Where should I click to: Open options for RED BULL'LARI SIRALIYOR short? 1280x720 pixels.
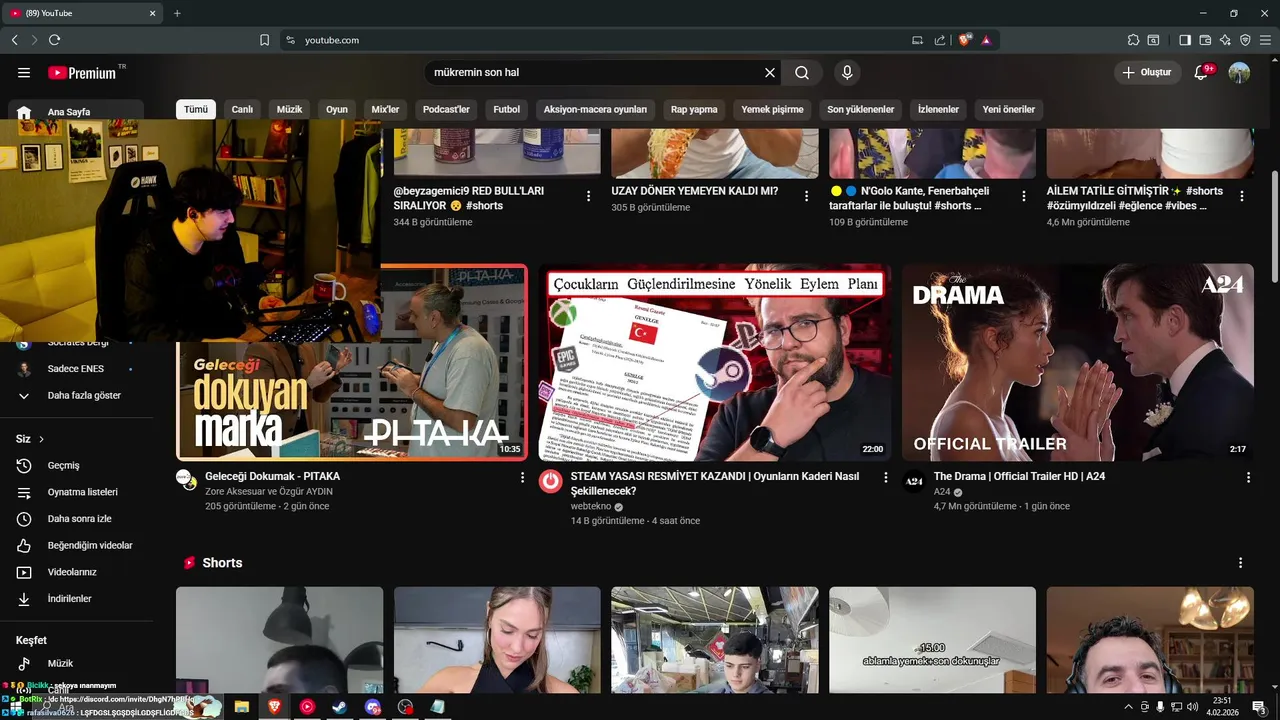pyautogui.click(x=588, y=196)
